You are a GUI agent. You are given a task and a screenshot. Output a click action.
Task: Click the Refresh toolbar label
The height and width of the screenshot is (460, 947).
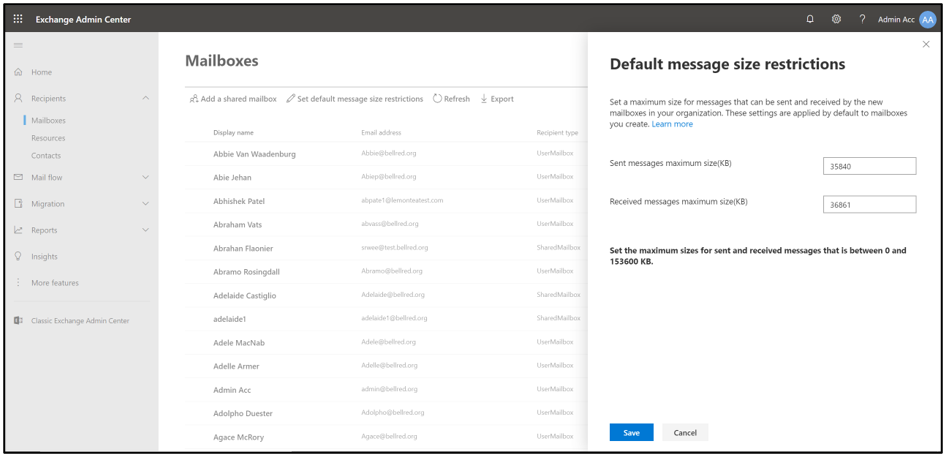pos(457,99)
